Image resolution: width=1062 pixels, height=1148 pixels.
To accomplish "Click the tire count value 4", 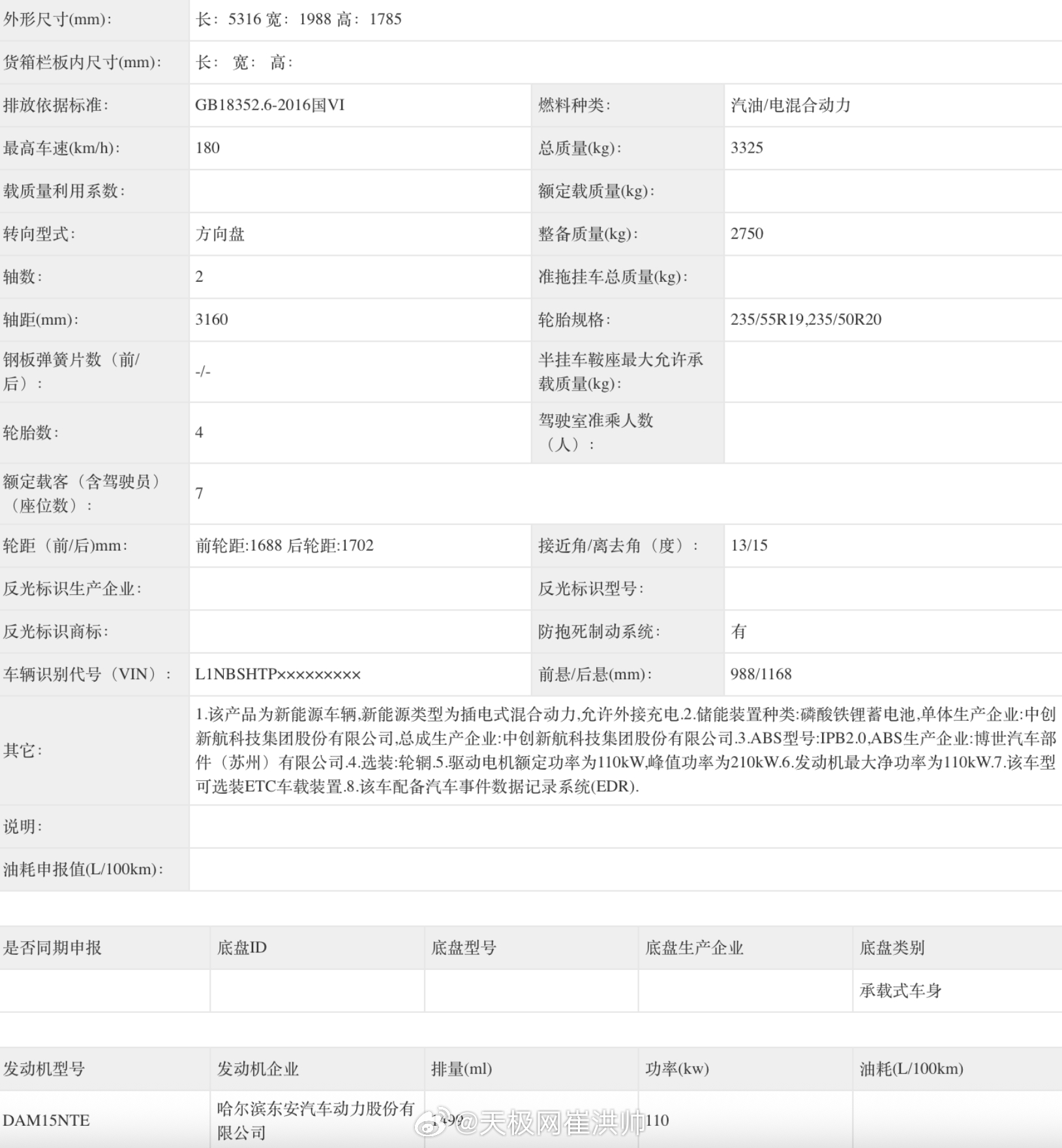I will coord(199,433).
